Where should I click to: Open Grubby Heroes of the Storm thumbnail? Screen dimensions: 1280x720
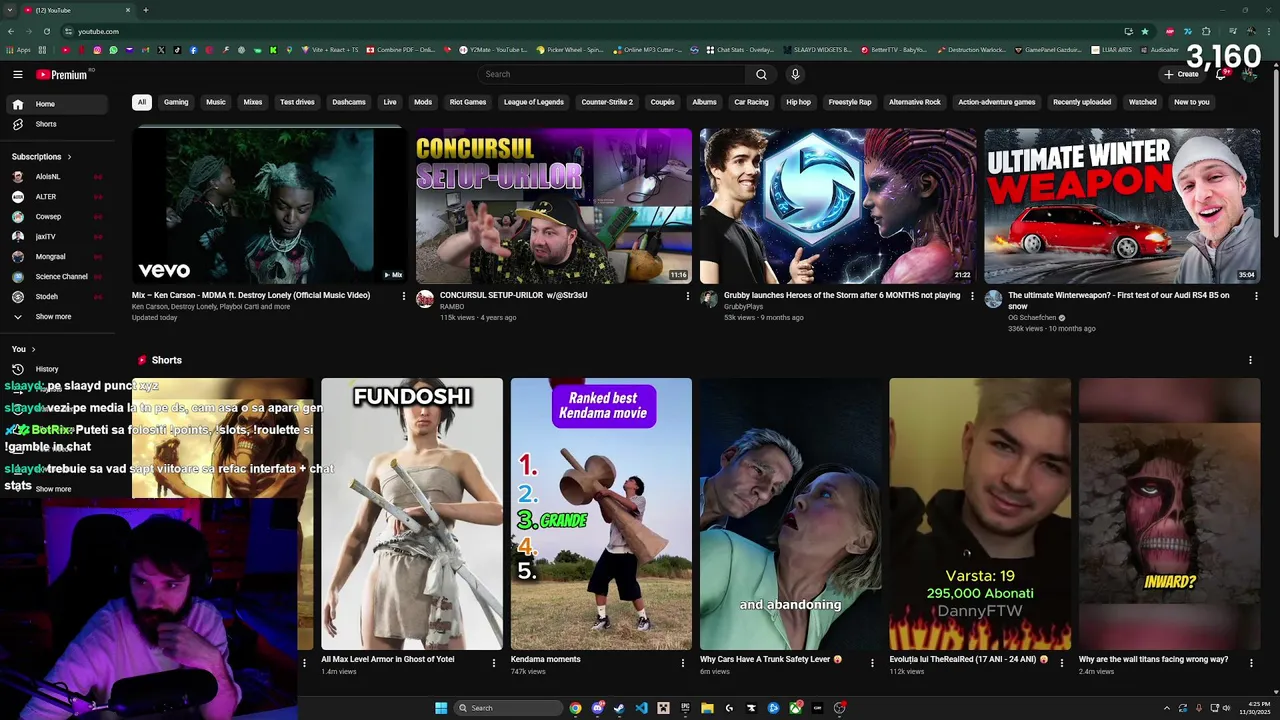tap(838, 206)
